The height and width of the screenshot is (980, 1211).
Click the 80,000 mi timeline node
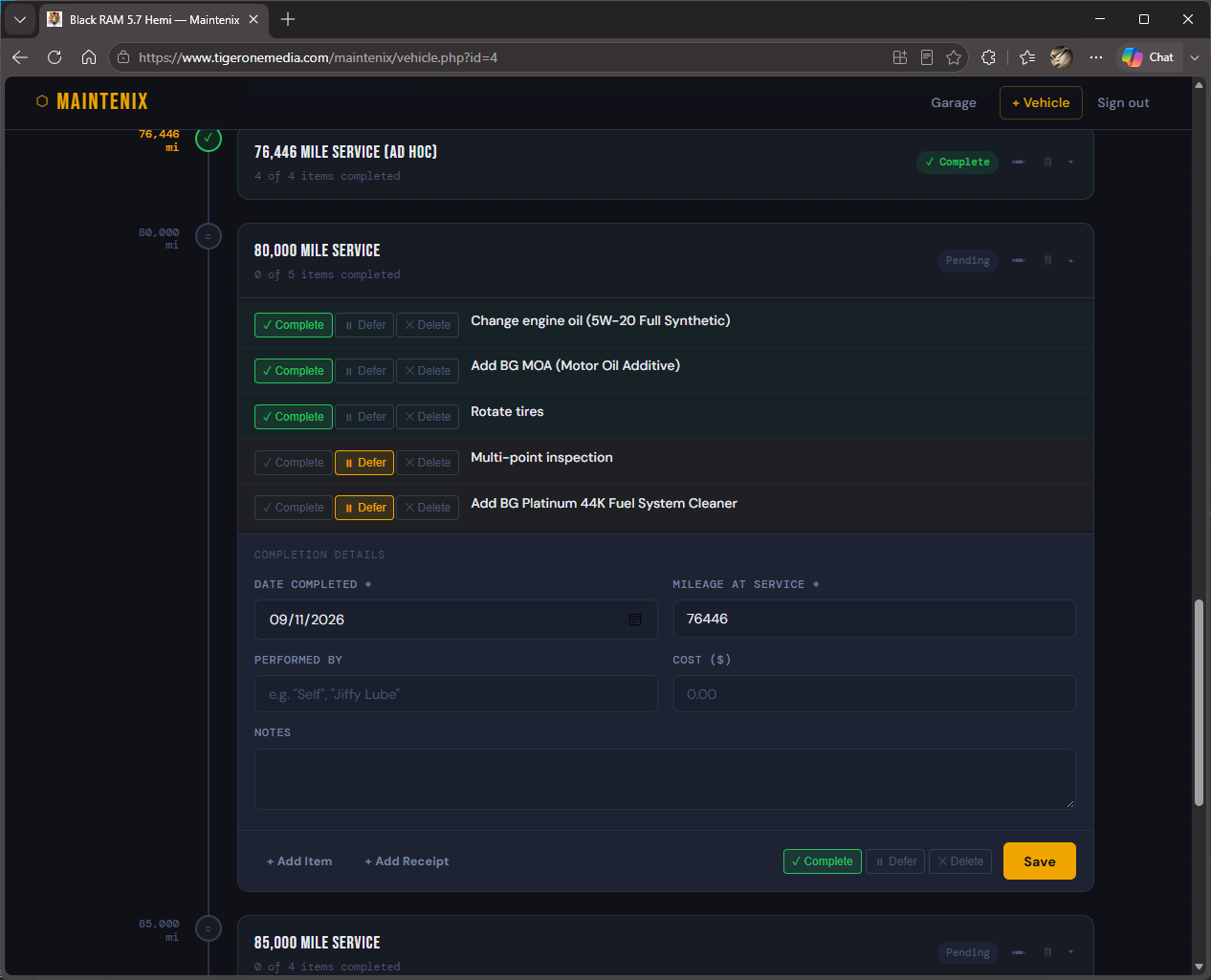[x=209, y=236]
